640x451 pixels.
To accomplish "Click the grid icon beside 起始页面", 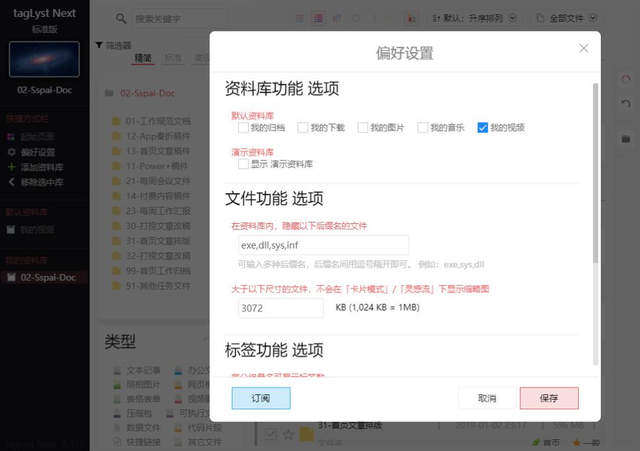I will coord(11,136).
